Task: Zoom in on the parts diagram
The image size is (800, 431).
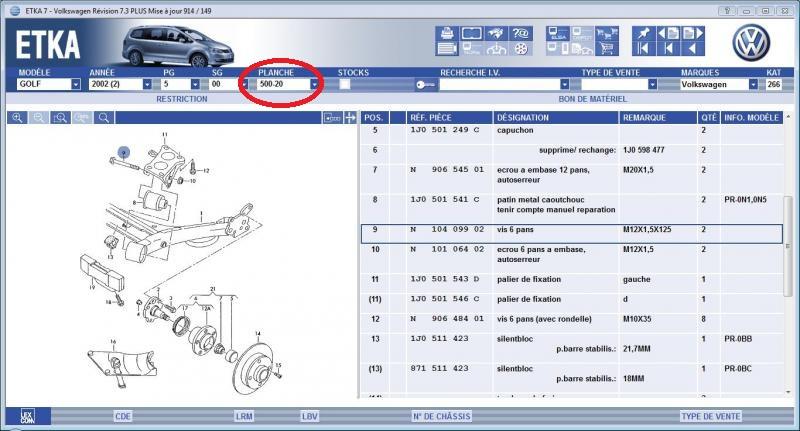Action: pos(17,118)
